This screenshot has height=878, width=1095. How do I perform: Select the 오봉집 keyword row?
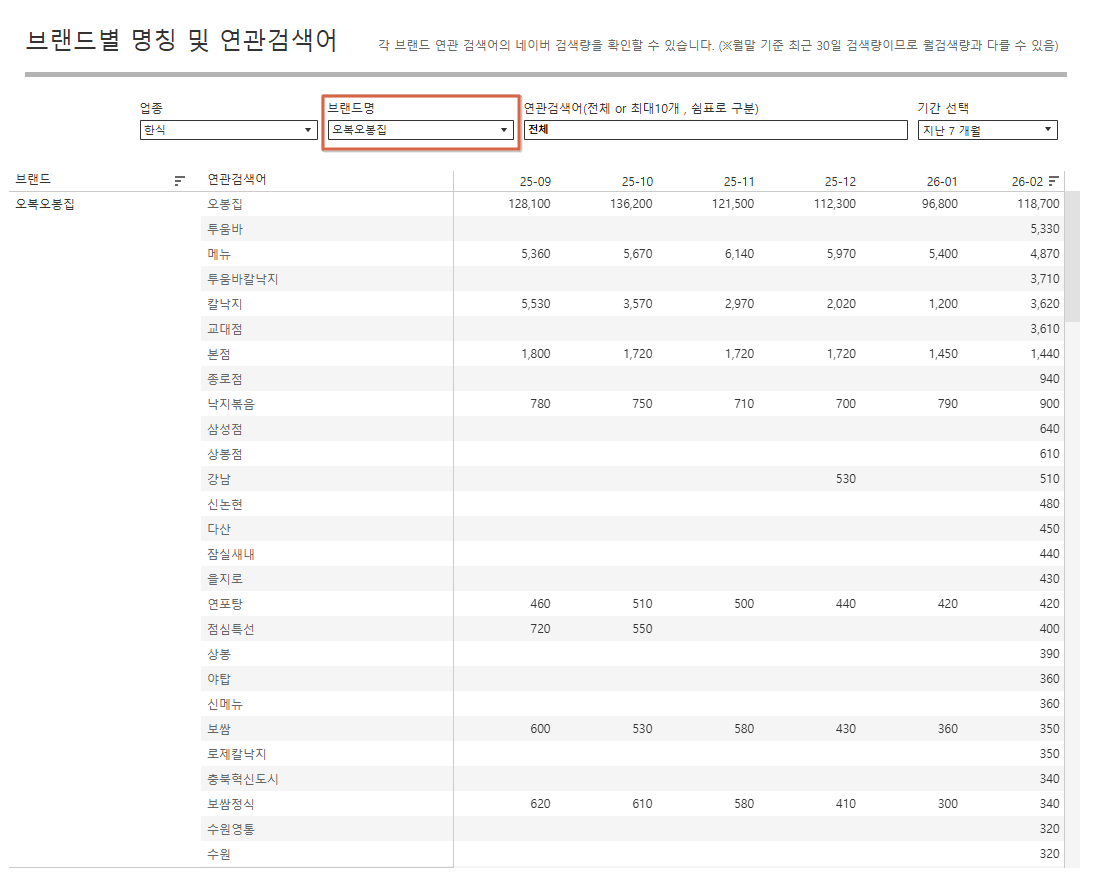coord(225,204)
